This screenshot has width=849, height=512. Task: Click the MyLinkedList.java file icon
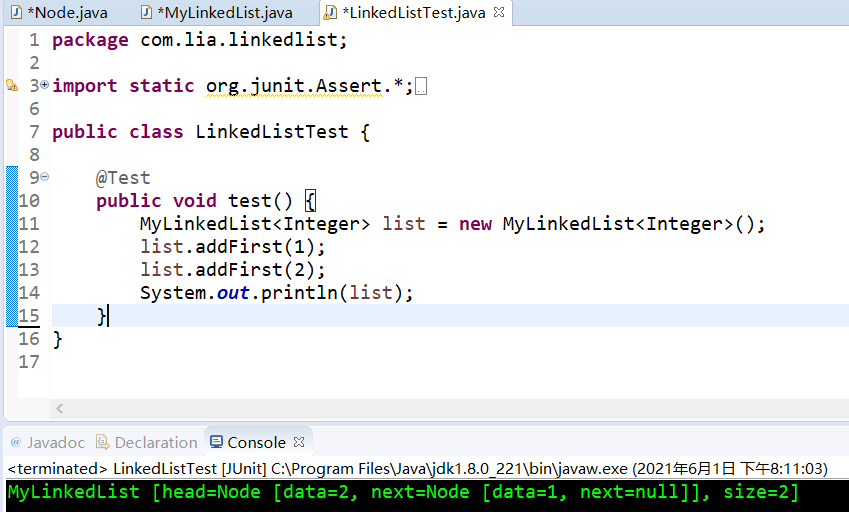(146, 12)
